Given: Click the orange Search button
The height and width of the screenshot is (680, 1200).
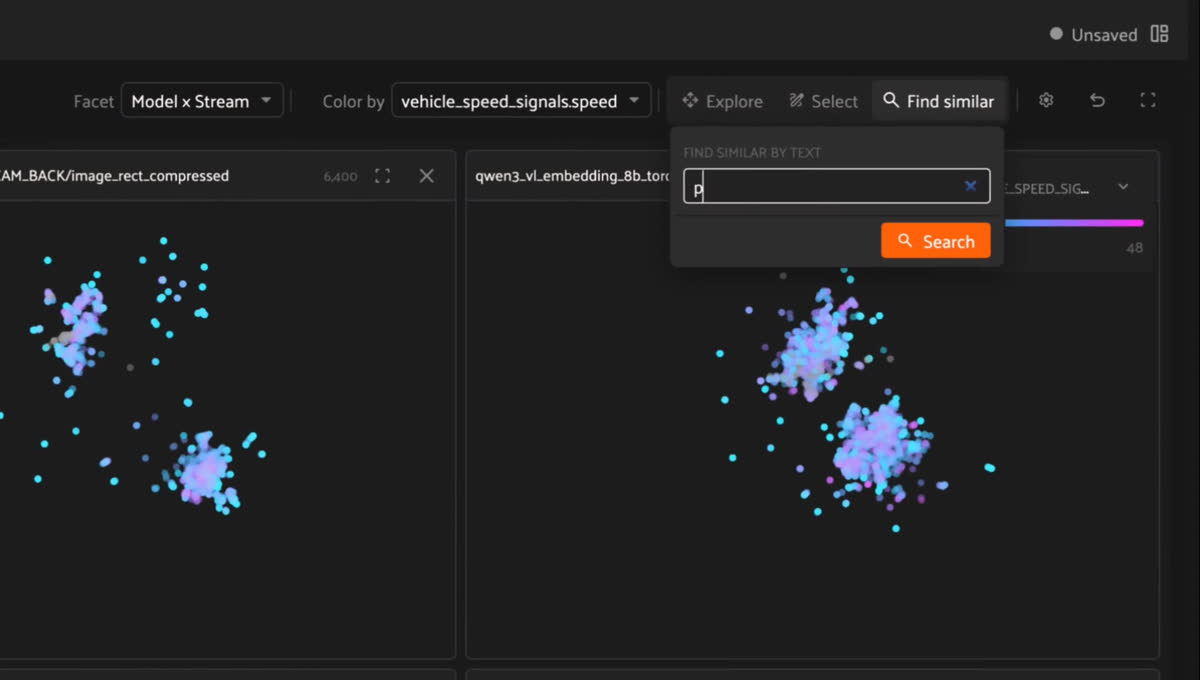Looking at the screenshot, I should point(936,241).
